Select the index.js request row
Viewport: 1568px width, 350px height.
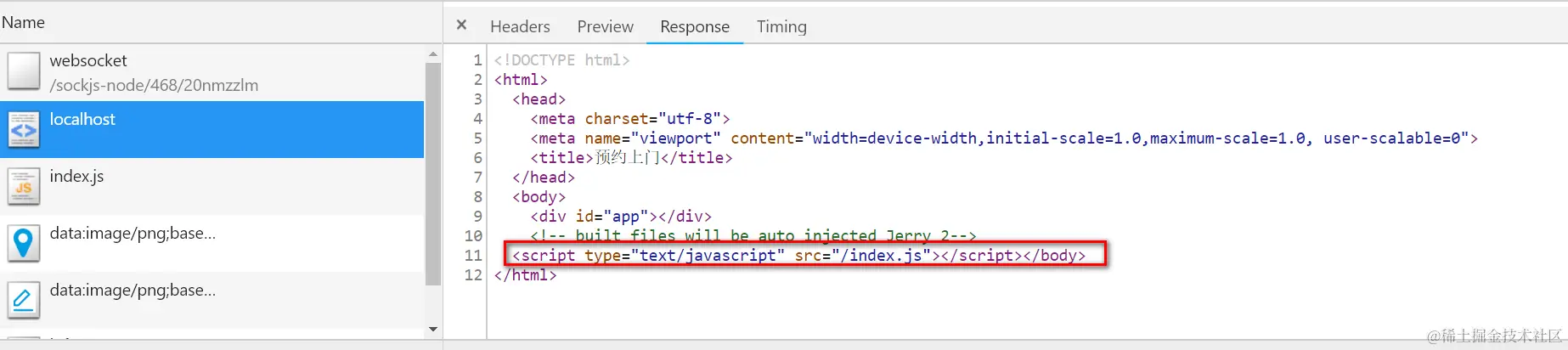212,186
